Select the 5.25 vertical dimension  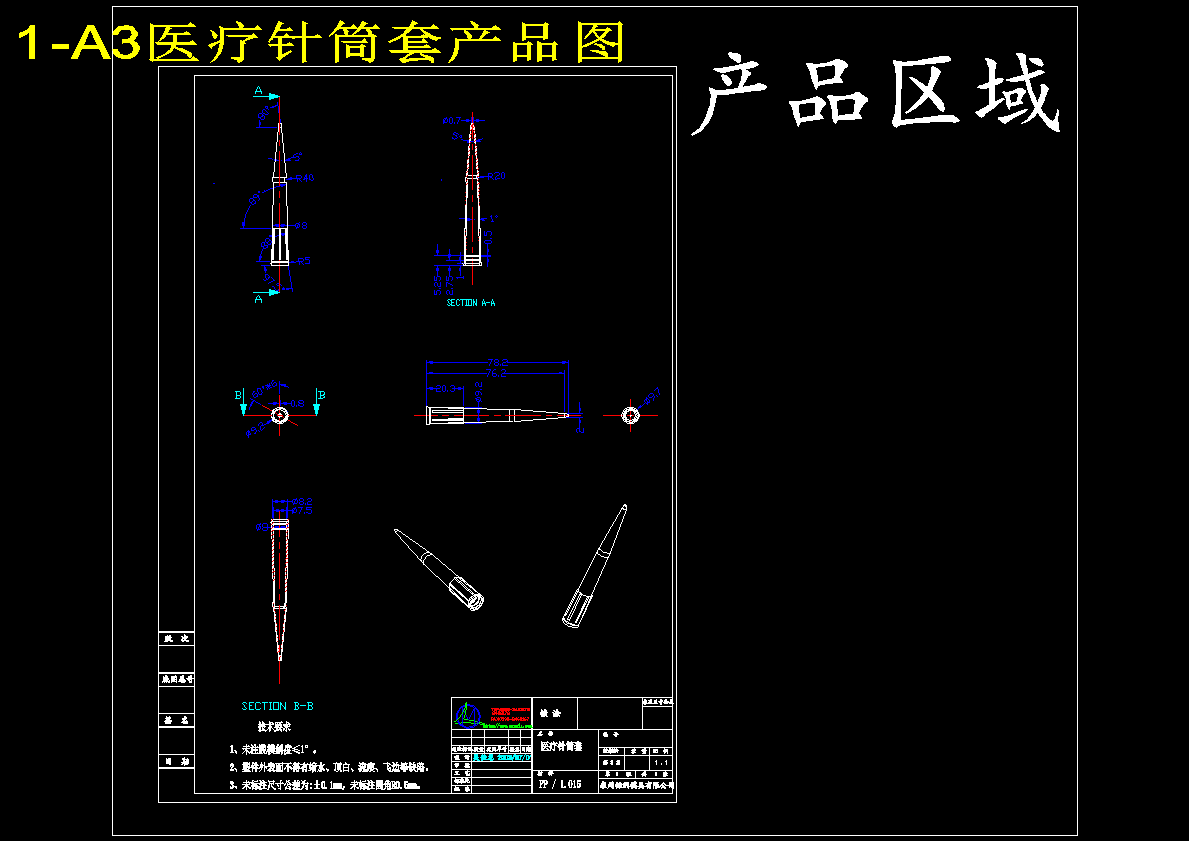click(438, 284)
